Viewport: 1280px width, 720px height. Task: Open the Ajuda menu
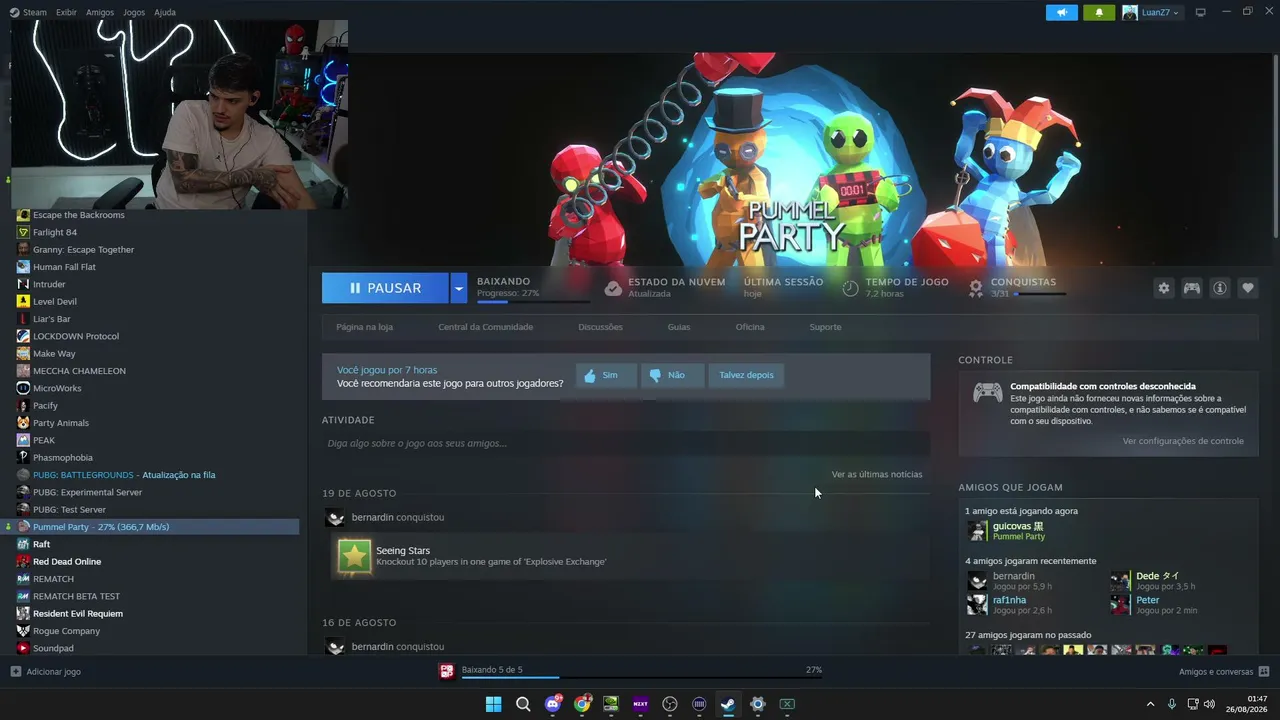[x=165, y=12]
